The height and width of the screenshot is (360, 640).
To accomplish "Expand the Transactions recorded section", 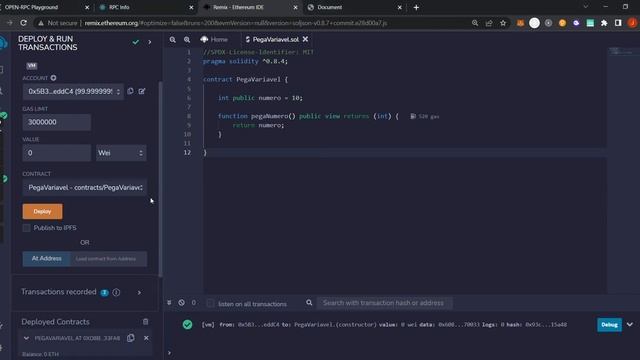I will (139, 292).
